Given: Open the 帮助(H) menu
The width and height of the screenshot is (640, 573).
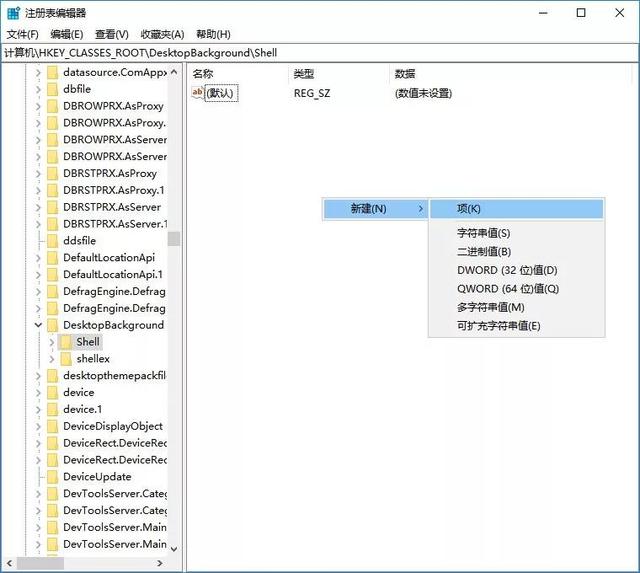Looking at the screenshot, I should point(213,34).
